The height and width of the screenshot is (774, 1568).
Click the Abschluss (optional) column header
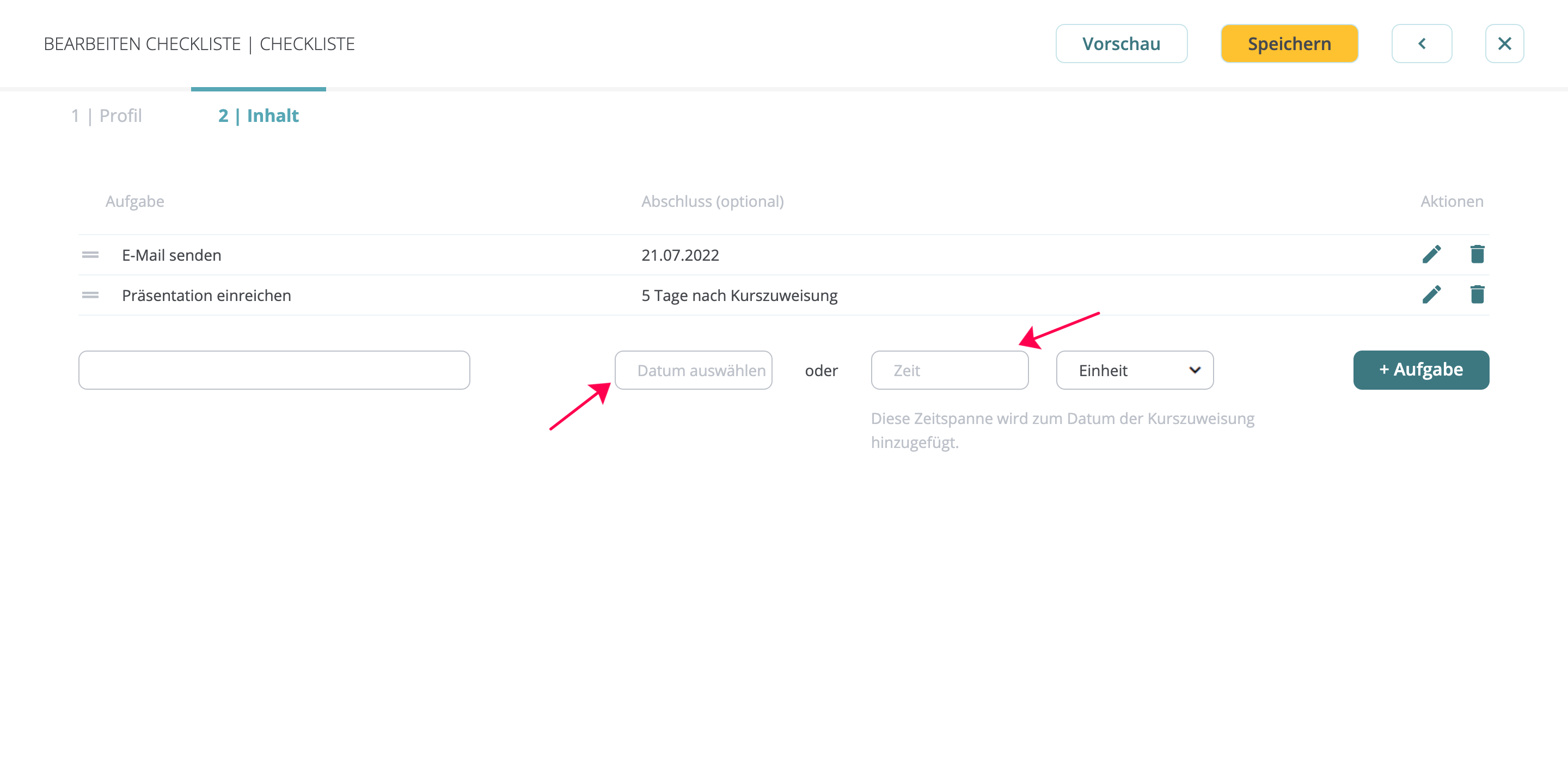click(712, 201)
